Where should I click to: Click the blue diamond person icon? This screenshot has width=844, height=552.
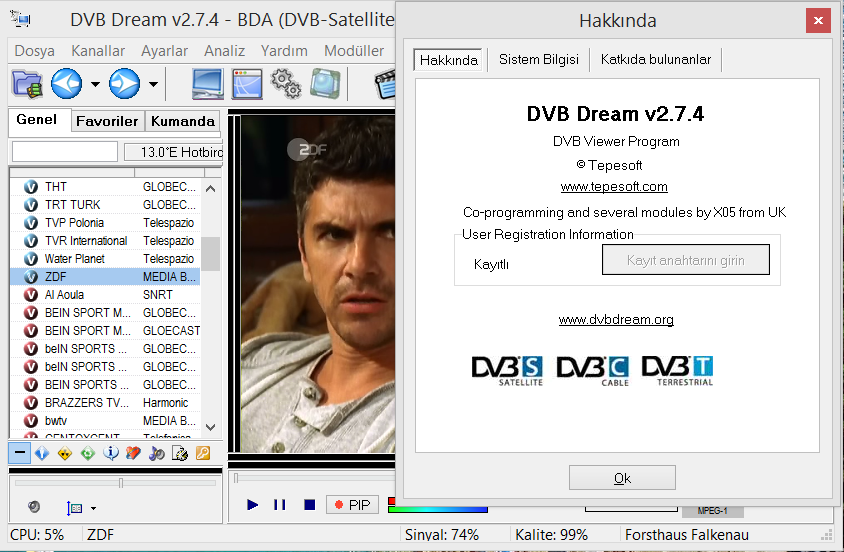(42, 454)
